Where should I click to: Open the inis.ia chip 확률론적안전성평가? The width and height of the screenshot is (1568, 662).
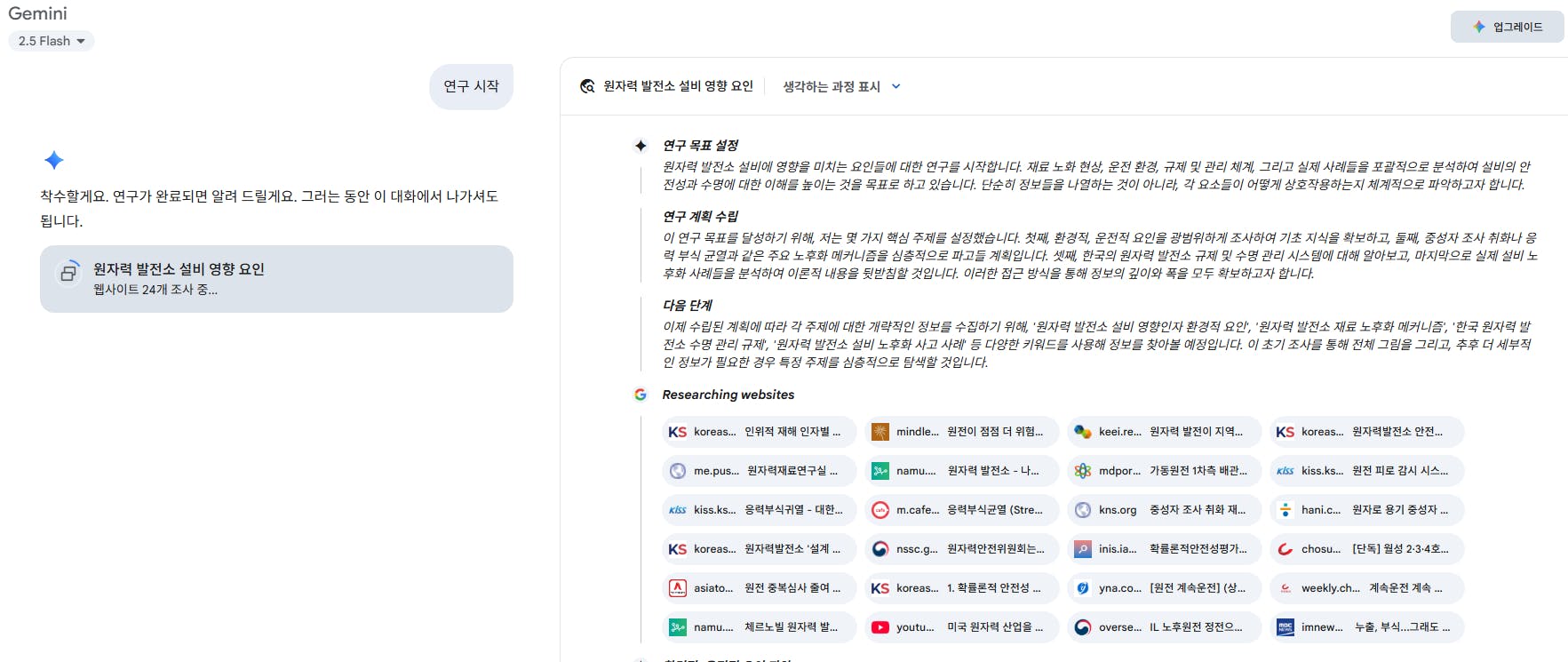pos(1164,549)
